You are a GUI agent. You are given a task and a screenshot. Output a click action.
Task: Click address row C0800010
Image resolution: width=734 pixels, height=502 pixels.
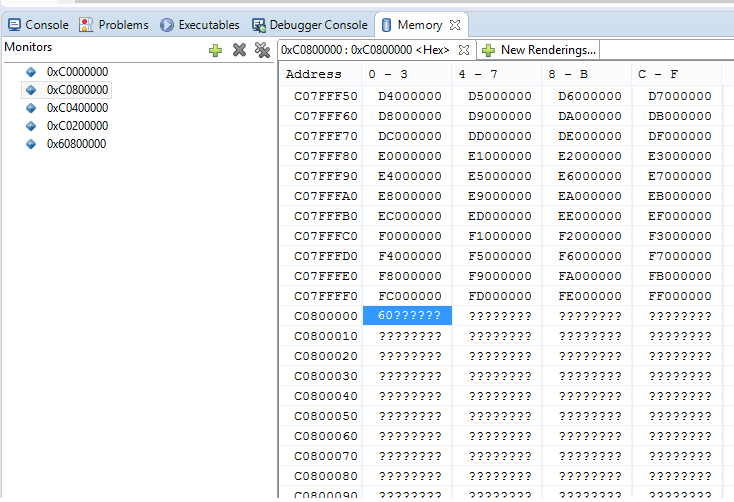click(325, 336)
